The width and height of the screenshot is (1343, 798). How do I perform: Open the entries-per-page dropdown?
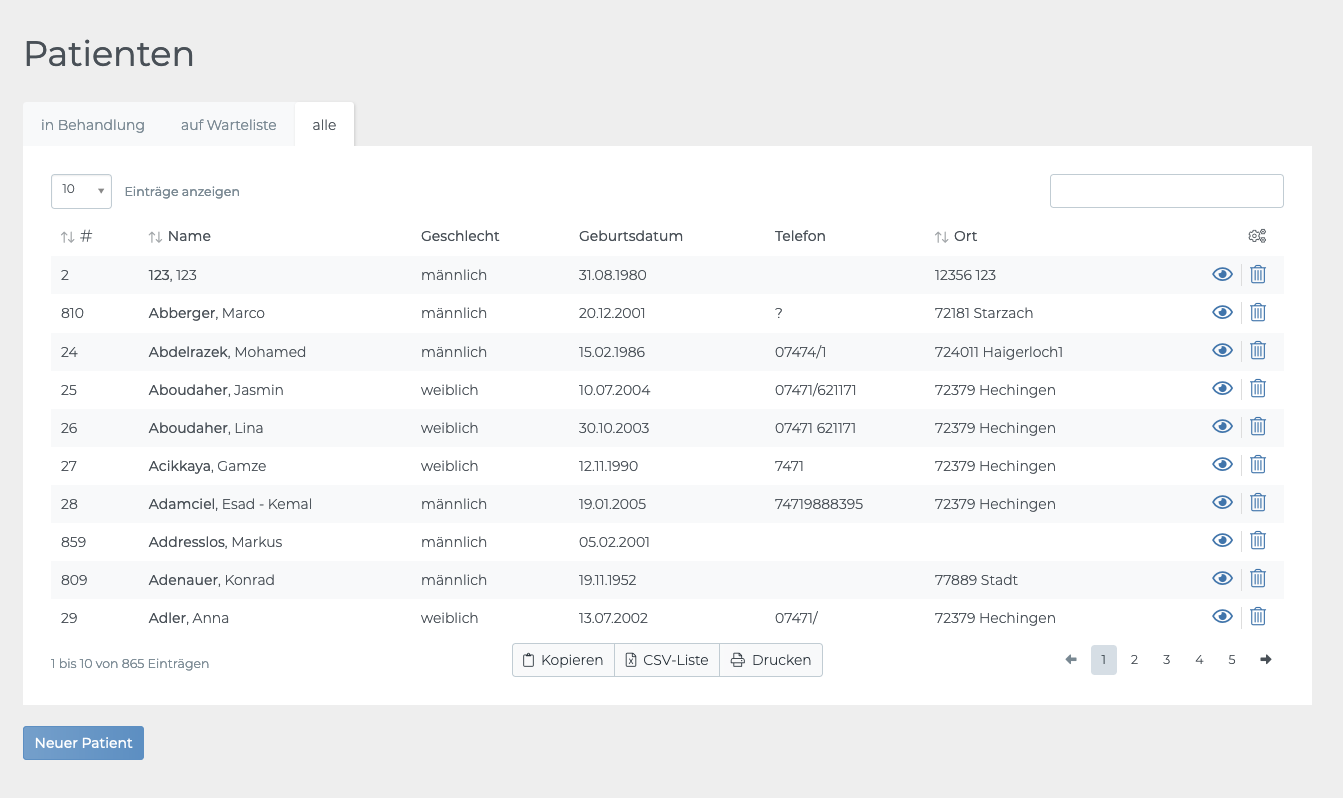81,191
